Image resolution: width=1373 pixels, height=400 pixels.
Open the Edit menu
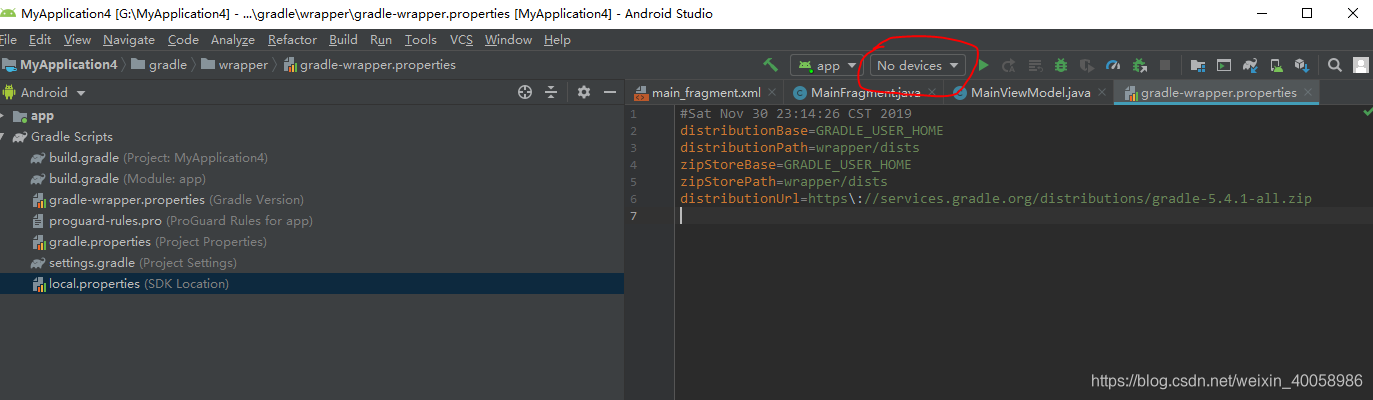tap(40, 40)
